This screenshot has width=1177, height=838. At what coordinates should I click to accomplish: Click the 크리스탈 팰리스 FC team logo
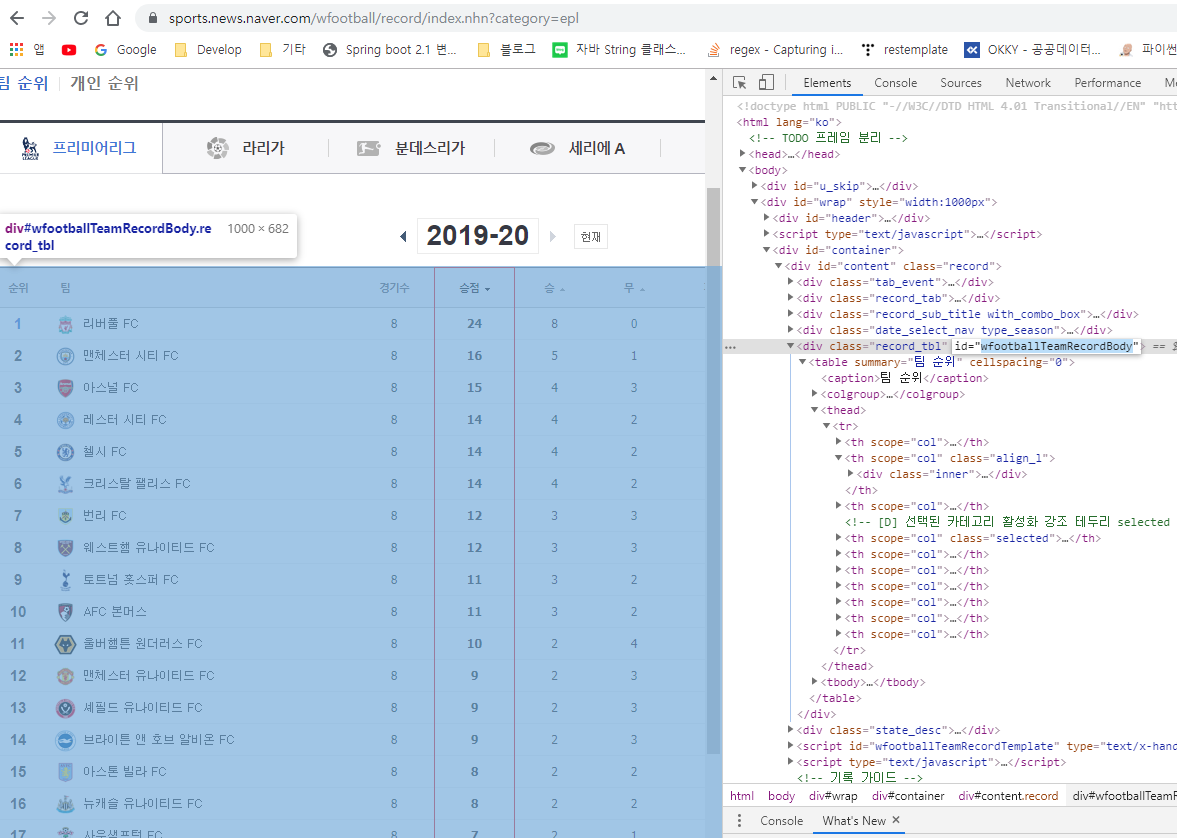point(65,484)
